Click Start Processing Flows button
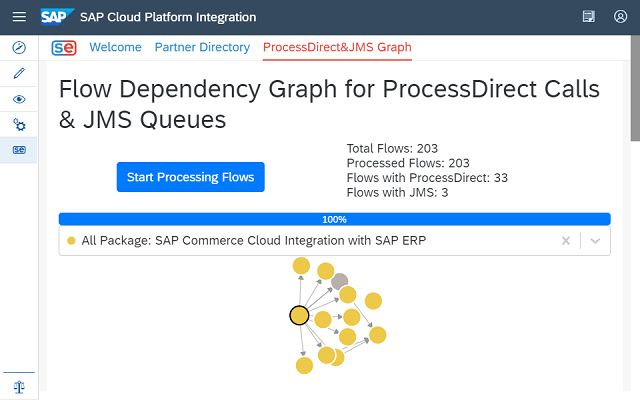This screenshot has height=400, width=640. [x=190, y=177]
